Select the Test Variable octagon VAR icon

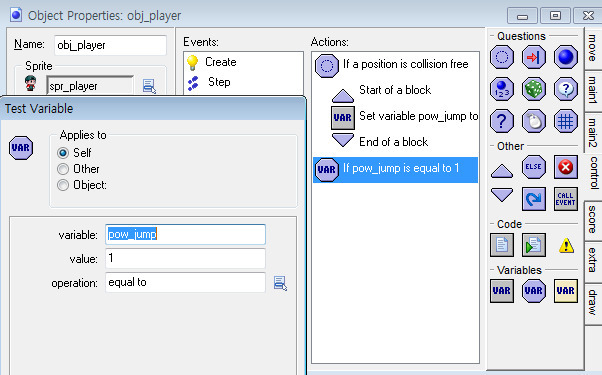tap(534, 291)
